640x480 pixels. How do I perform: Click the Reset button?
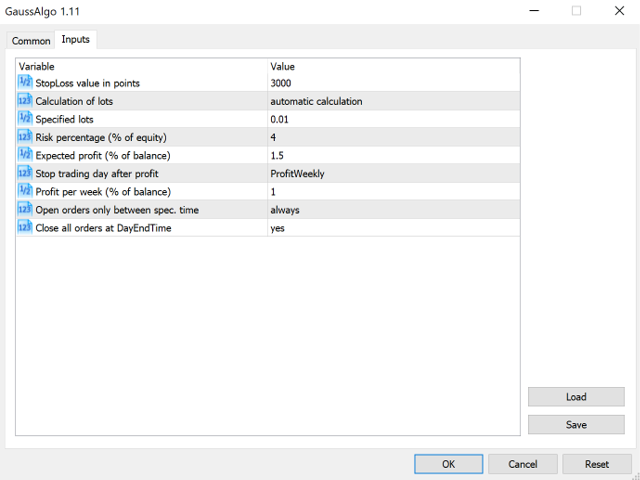(597, 464)
